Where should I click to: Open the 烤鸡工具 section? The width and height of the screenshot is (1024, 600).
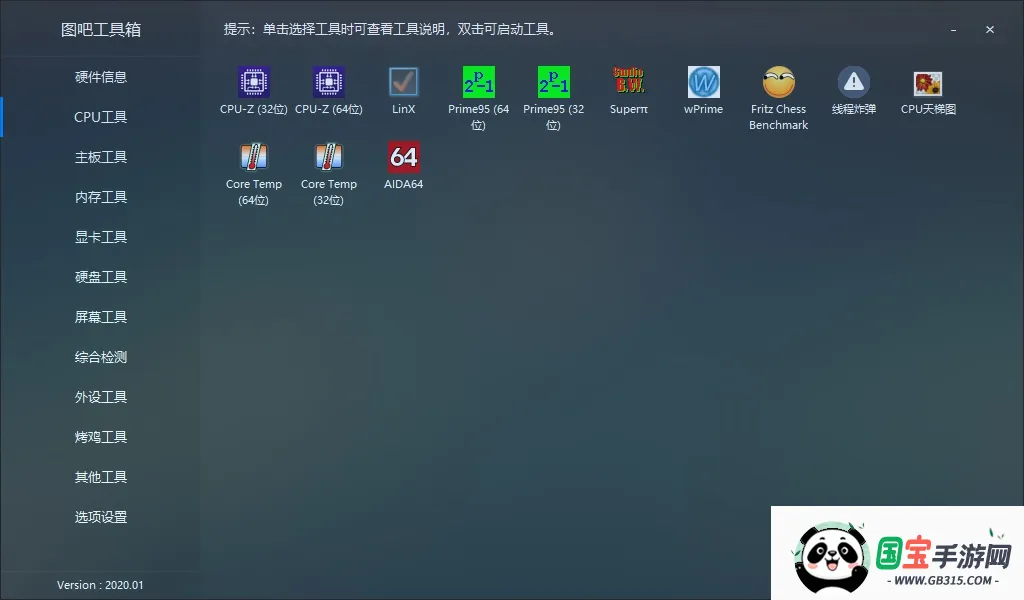pyautogui.click(x=100, y=437)
